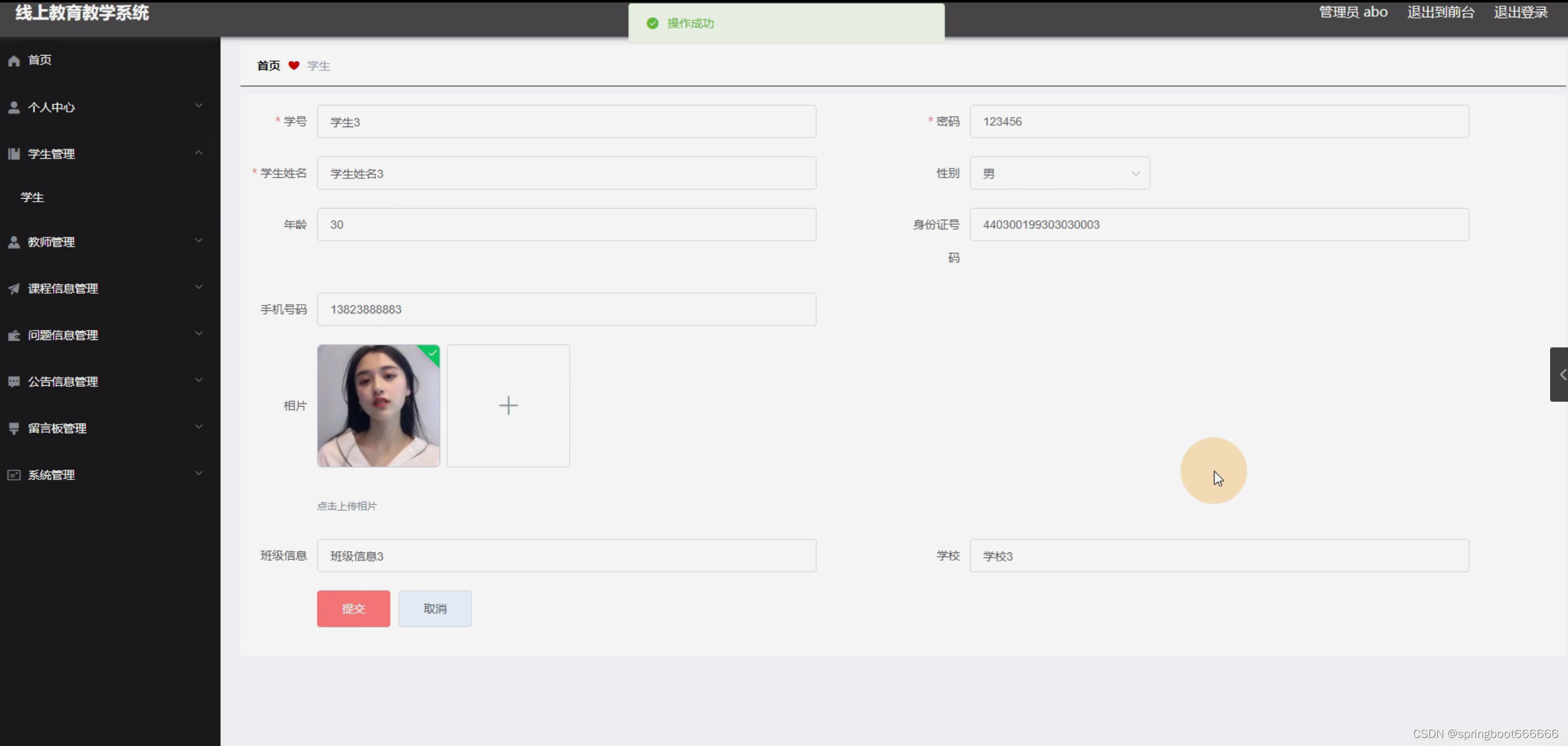The image size is (1568, 746).
Task: Click the plus to upload photo
Action: [508, 405]
